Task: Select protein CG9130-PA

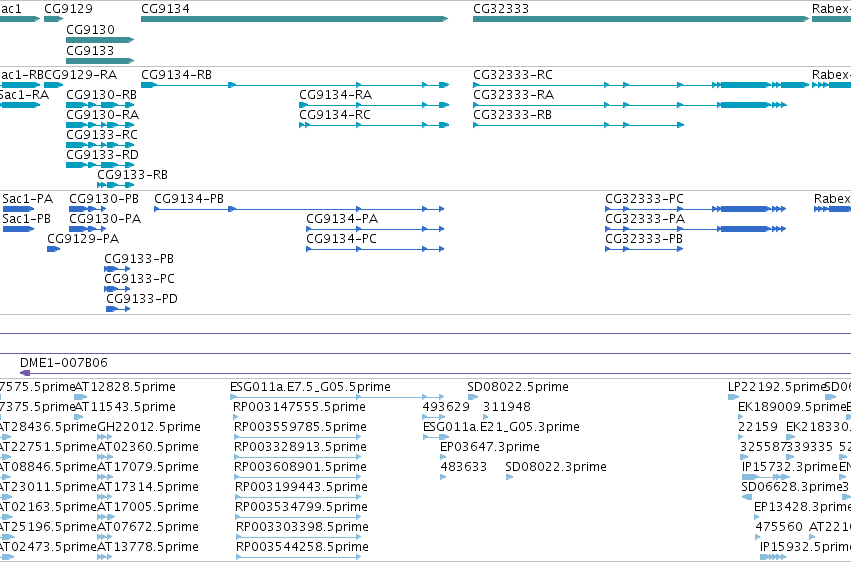Action: [105, 219]
